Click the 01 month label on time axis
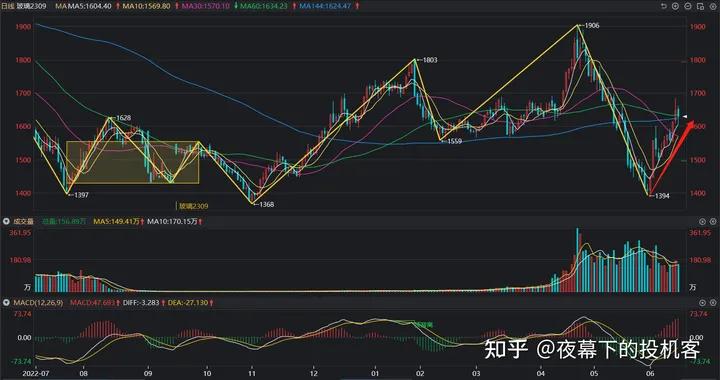Image resolution: width=720 pixels, height=380 pixels. tap(376, 374)
